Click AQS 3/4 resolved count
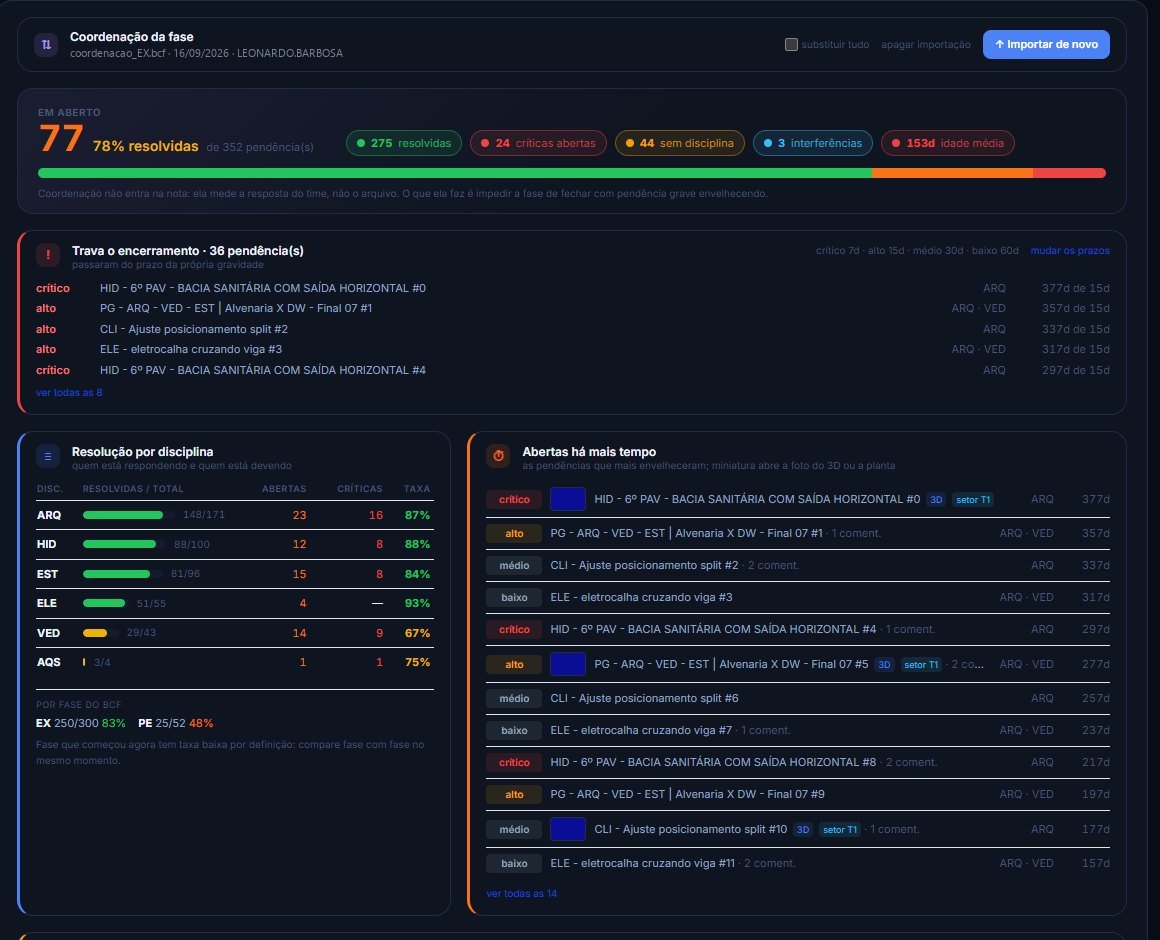The image size is (1160, 940). pyautogui.click(x=102, y=663)
